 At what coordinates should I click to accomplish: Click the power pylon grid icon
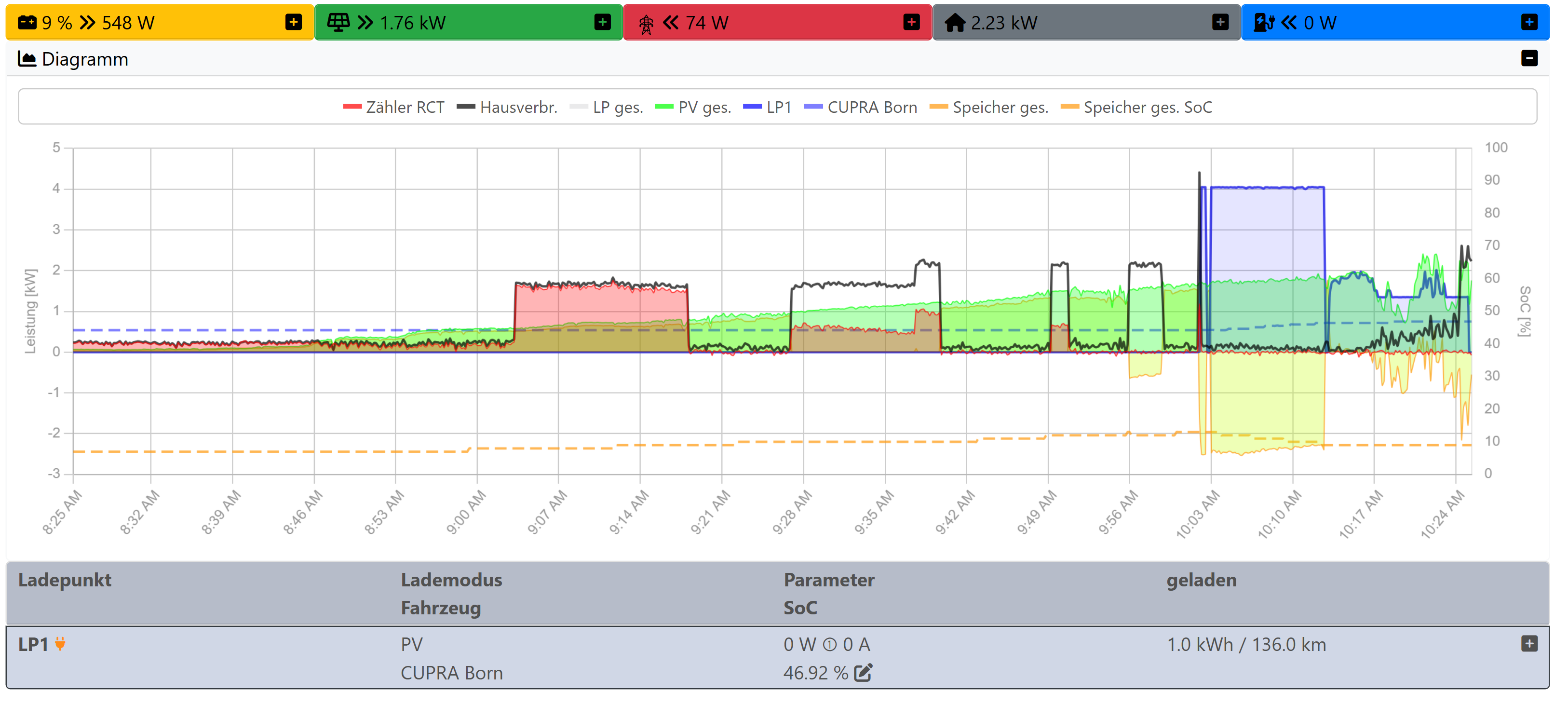tap(646, 24)
